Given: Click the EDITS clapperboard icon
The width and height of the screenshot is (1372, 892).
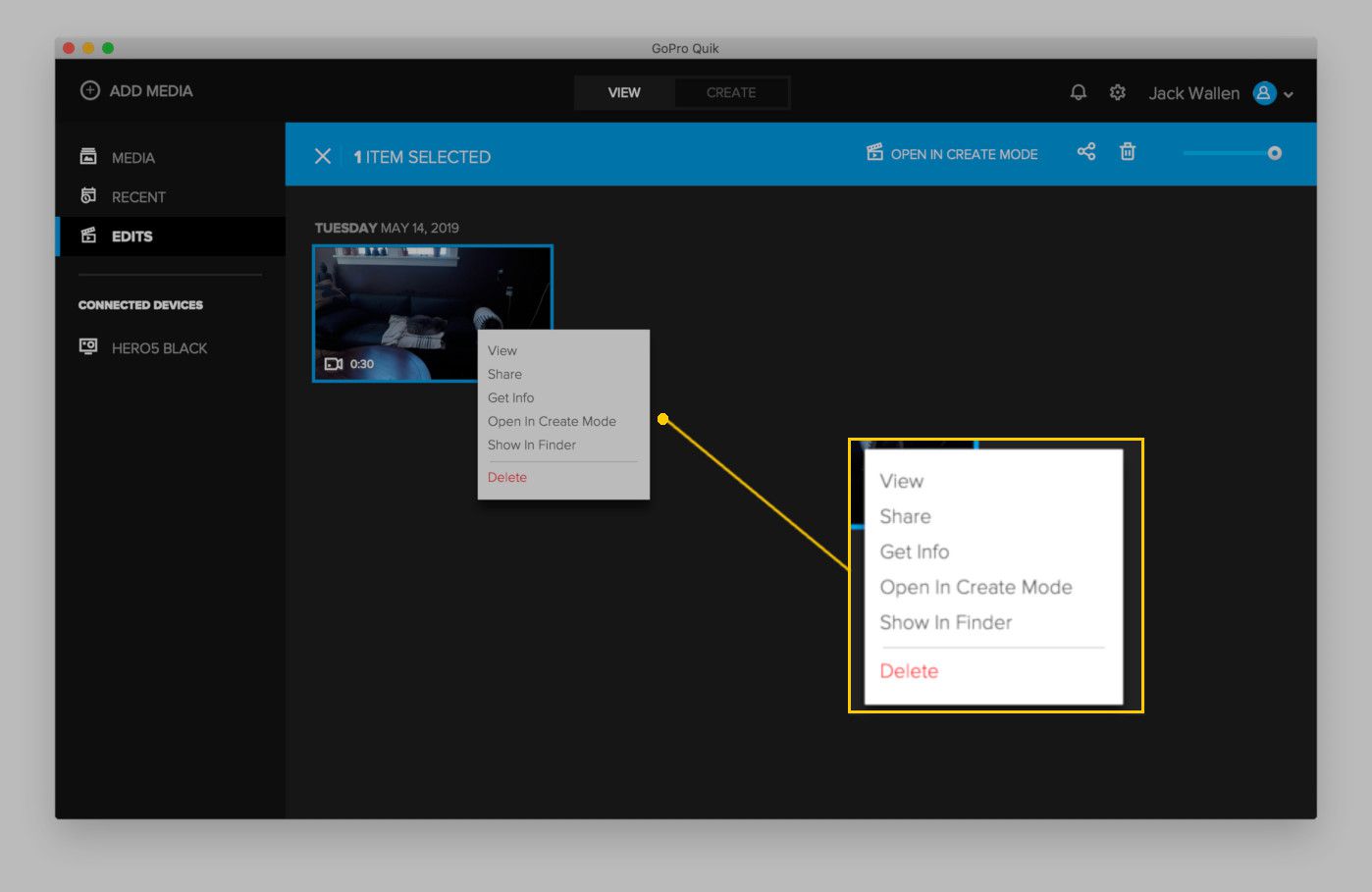Looking at the screenshot, I should (x=88, y=235).
